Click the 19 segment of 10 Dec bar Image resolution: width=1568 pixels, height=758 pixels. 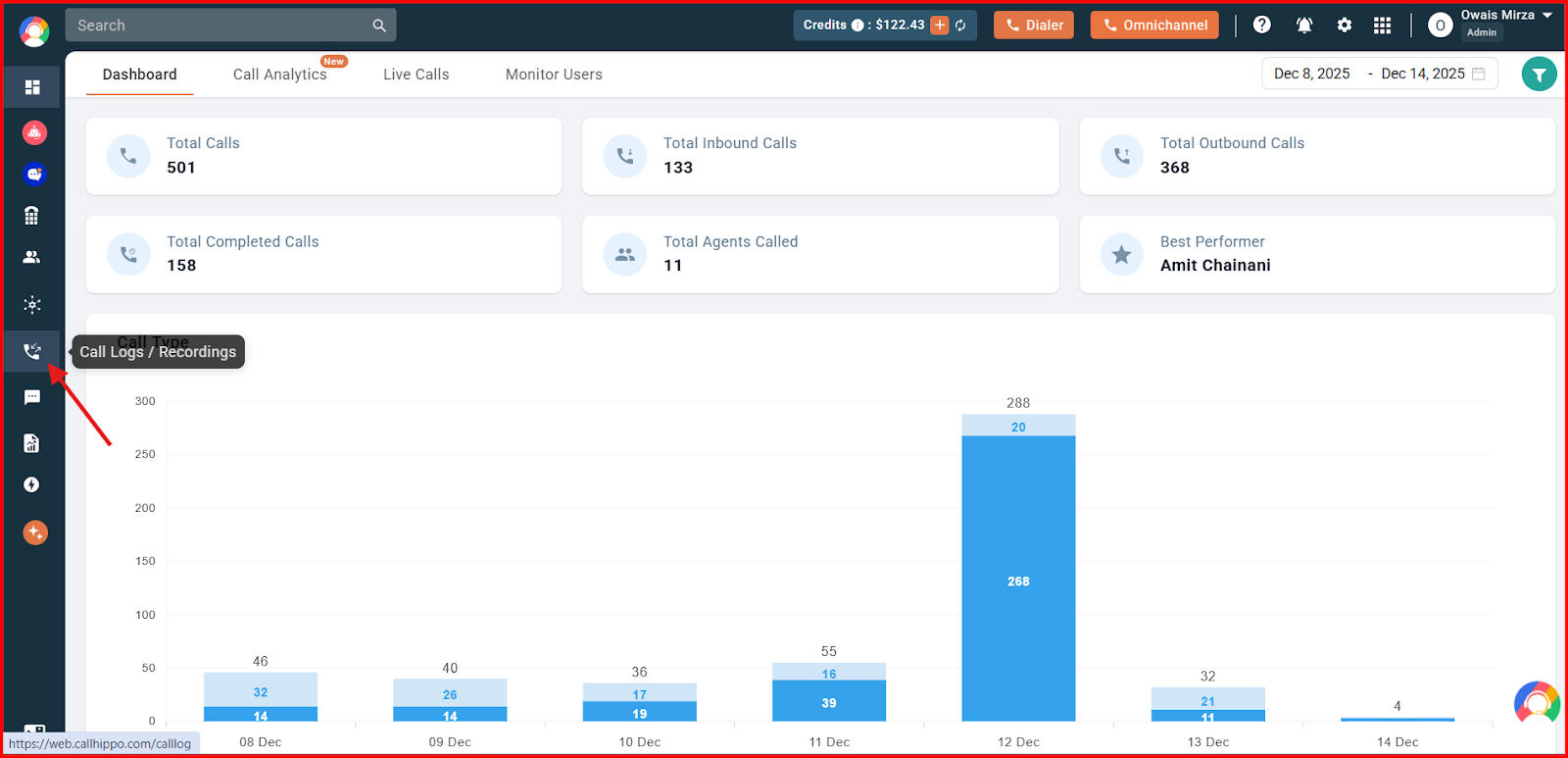(639, 712)
